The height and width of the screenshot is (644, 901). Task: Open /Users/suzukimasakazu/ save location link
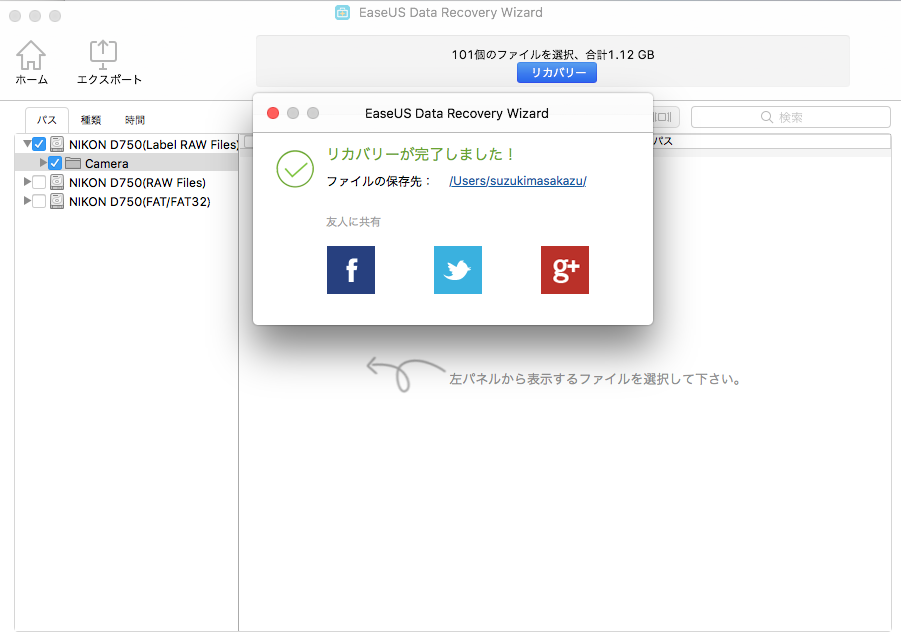(x=518, y=181)
